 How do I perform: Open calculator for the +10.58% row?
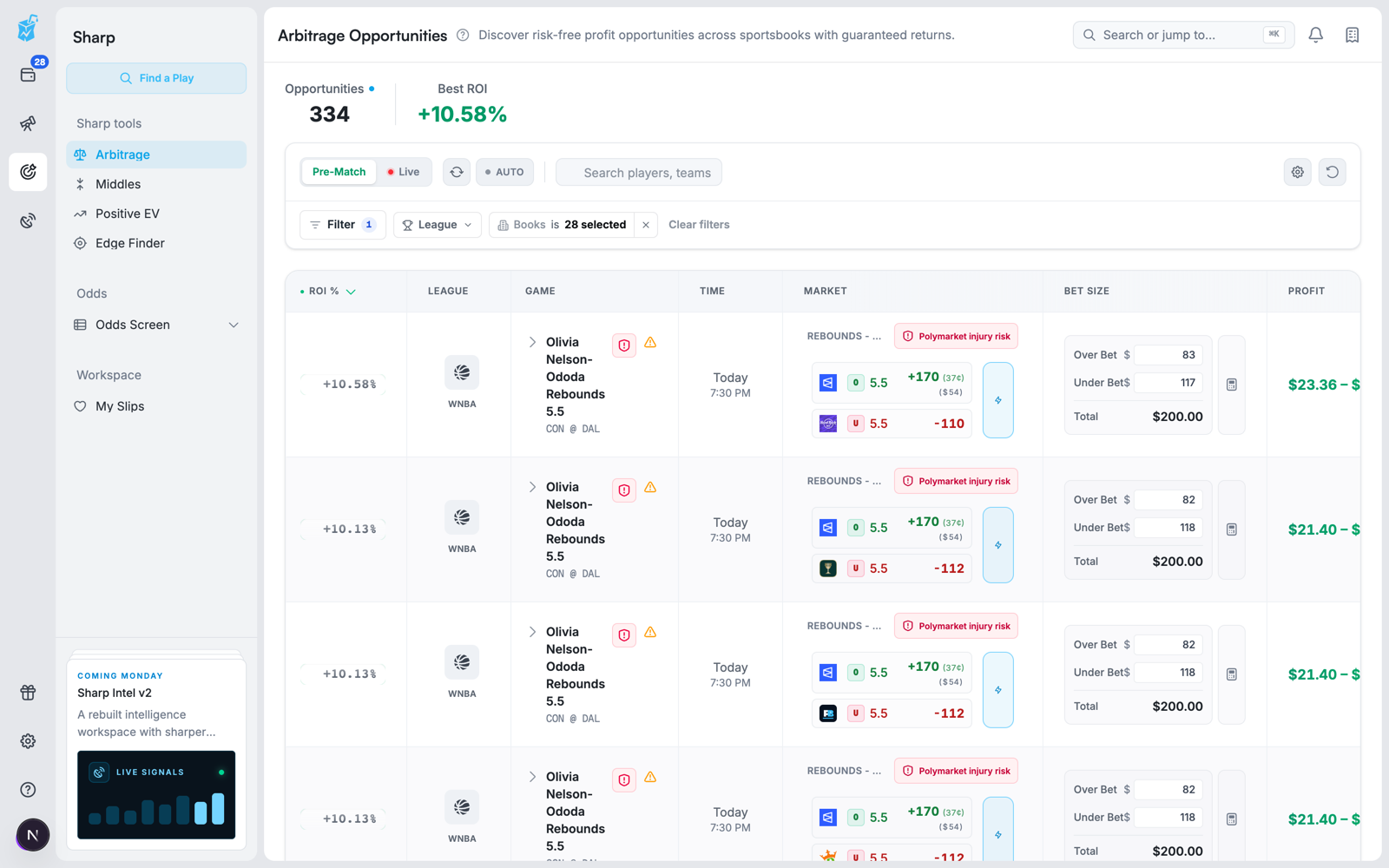tap(1232, 385)
